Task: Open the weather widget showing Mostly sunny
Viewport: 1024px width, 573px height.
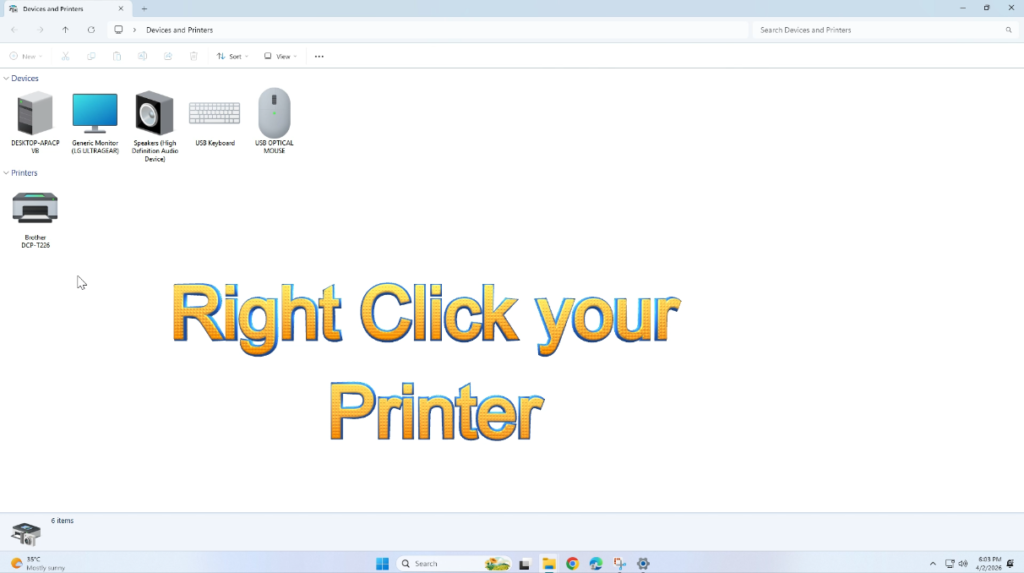Action: [x=38, y=563]
